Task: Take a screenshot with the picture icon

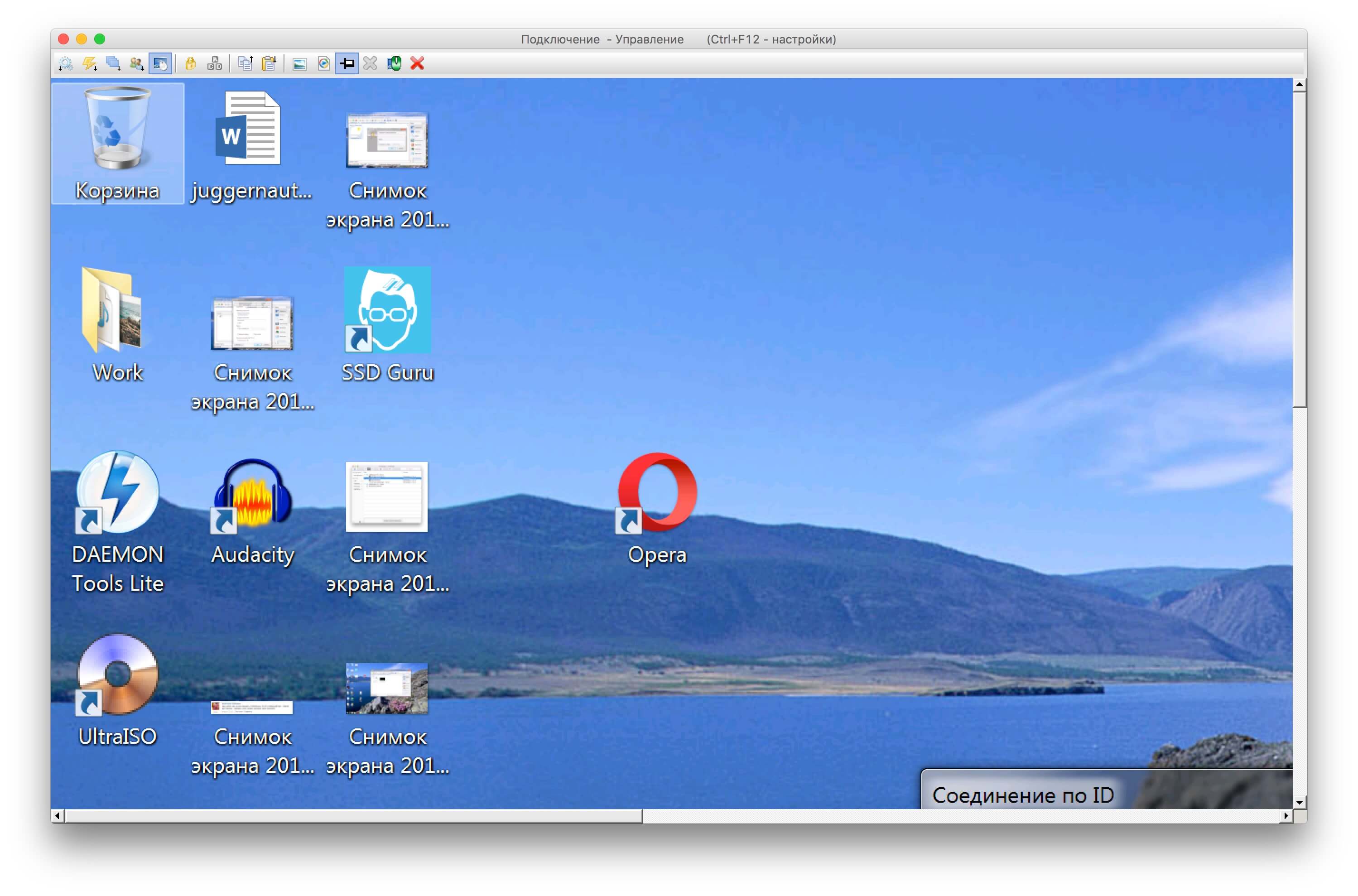Action: pyautogui.click(x=300, y=63)
